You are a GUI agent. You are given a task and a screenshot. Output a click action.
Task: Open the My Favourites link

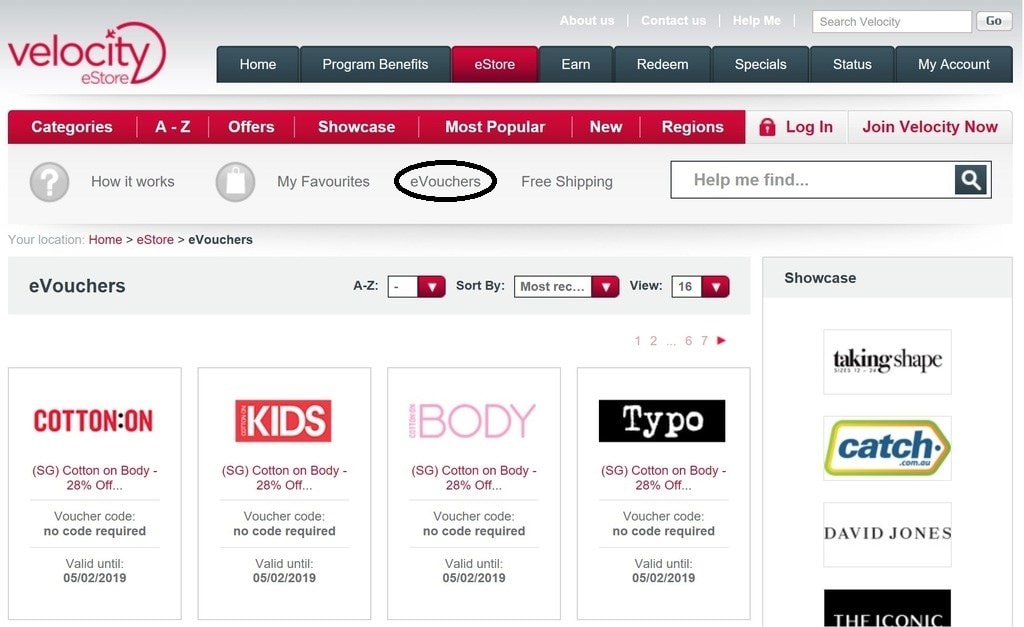point(323,182)
